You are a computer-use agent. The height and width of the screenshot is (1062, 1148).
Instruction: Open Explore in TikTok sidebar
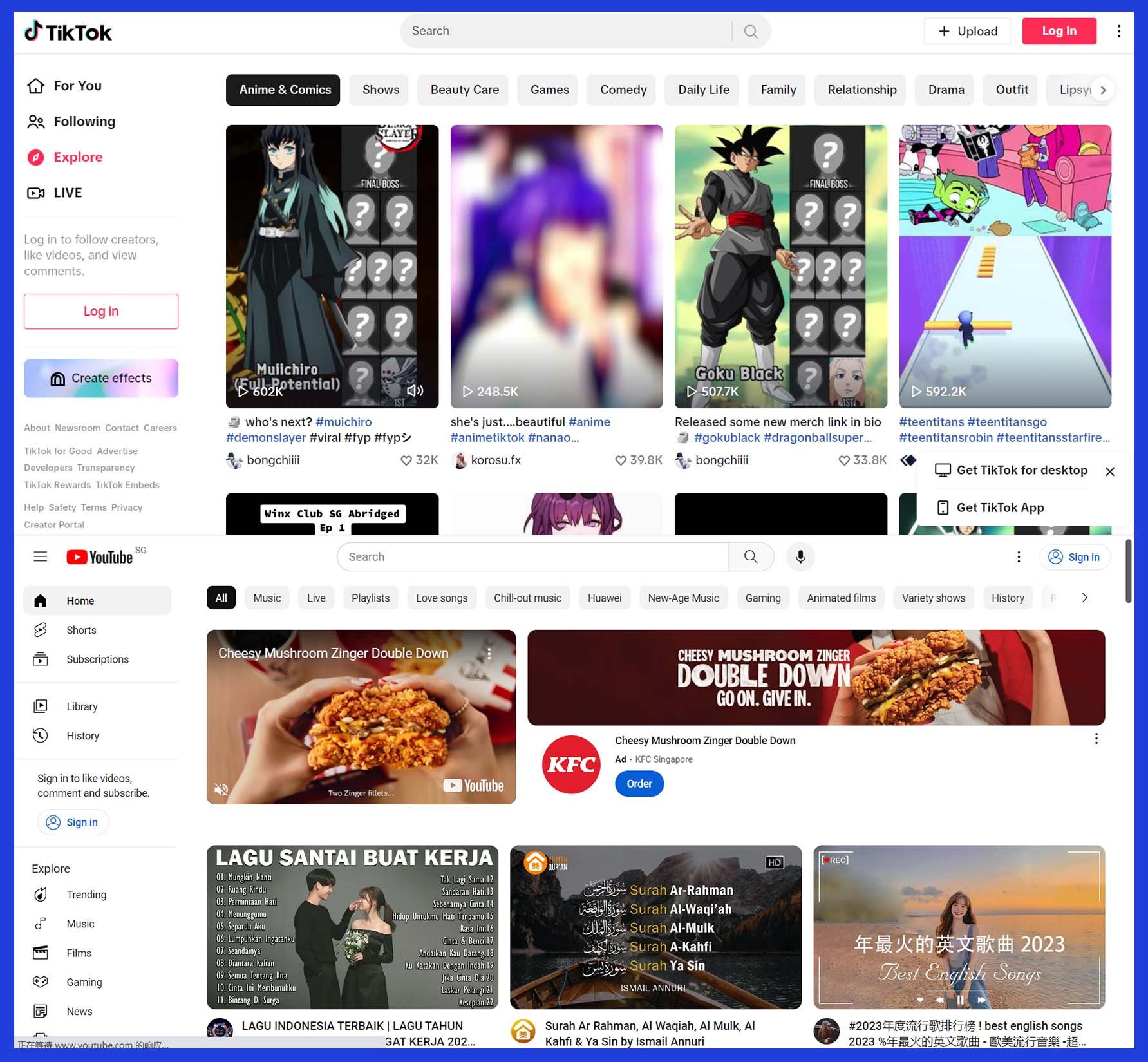tap(64, 157)
